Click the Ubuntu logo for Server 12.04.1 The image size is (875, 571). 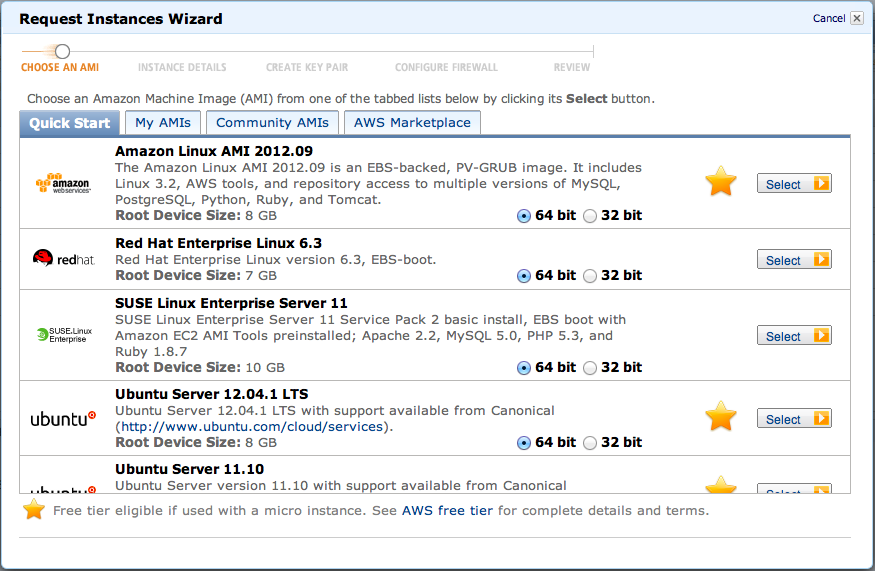pos(63,419)
